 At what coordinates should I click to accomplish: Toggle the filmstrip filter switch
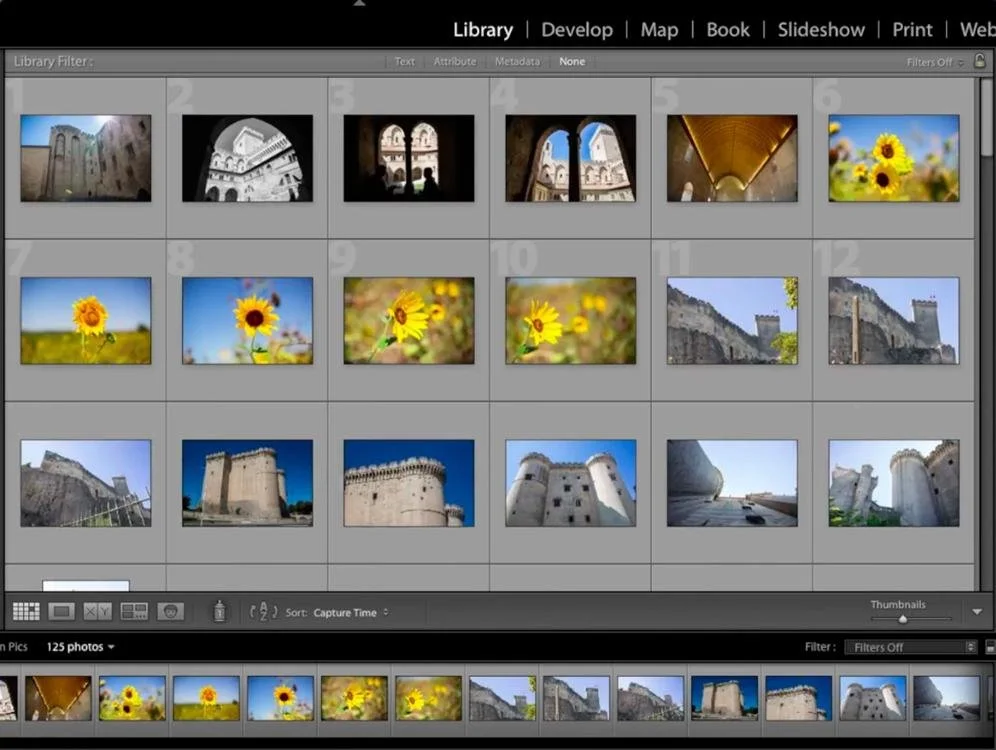[x=990, y=647]
